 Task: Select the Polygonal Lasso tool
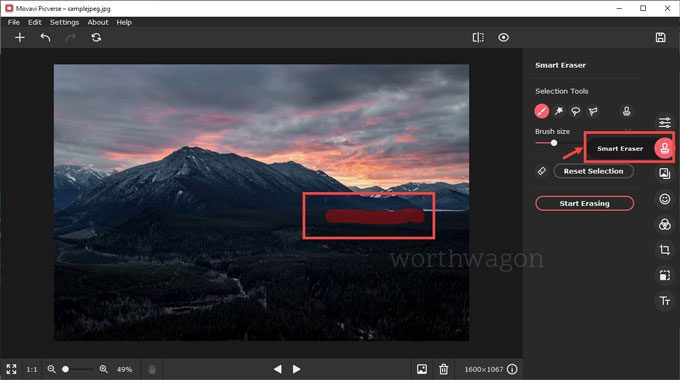(593, 111)
